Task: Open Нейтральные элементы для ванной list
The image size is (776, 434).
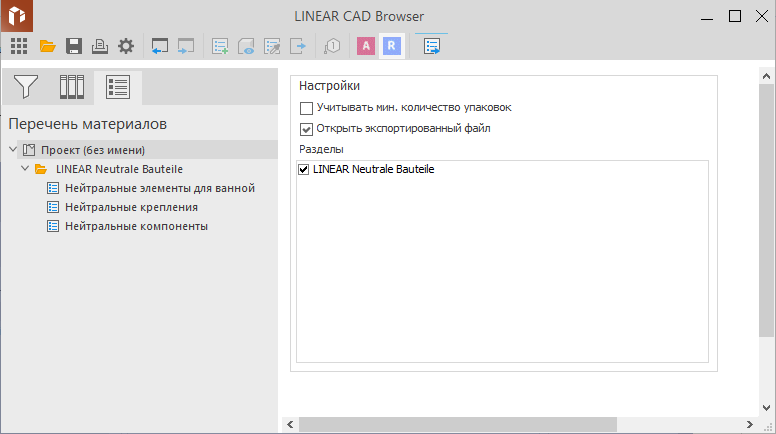Action: pos(160,188)
